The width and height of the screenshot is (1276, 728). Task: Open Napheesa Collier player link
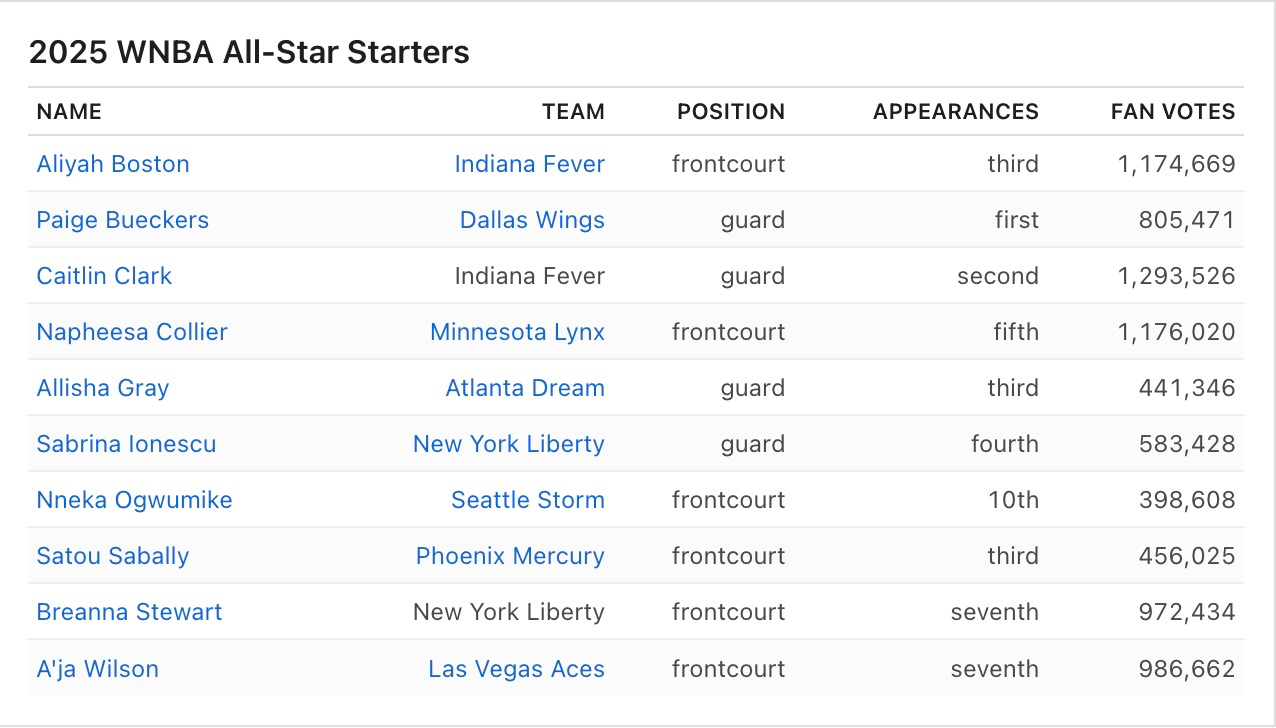[132, 332]
